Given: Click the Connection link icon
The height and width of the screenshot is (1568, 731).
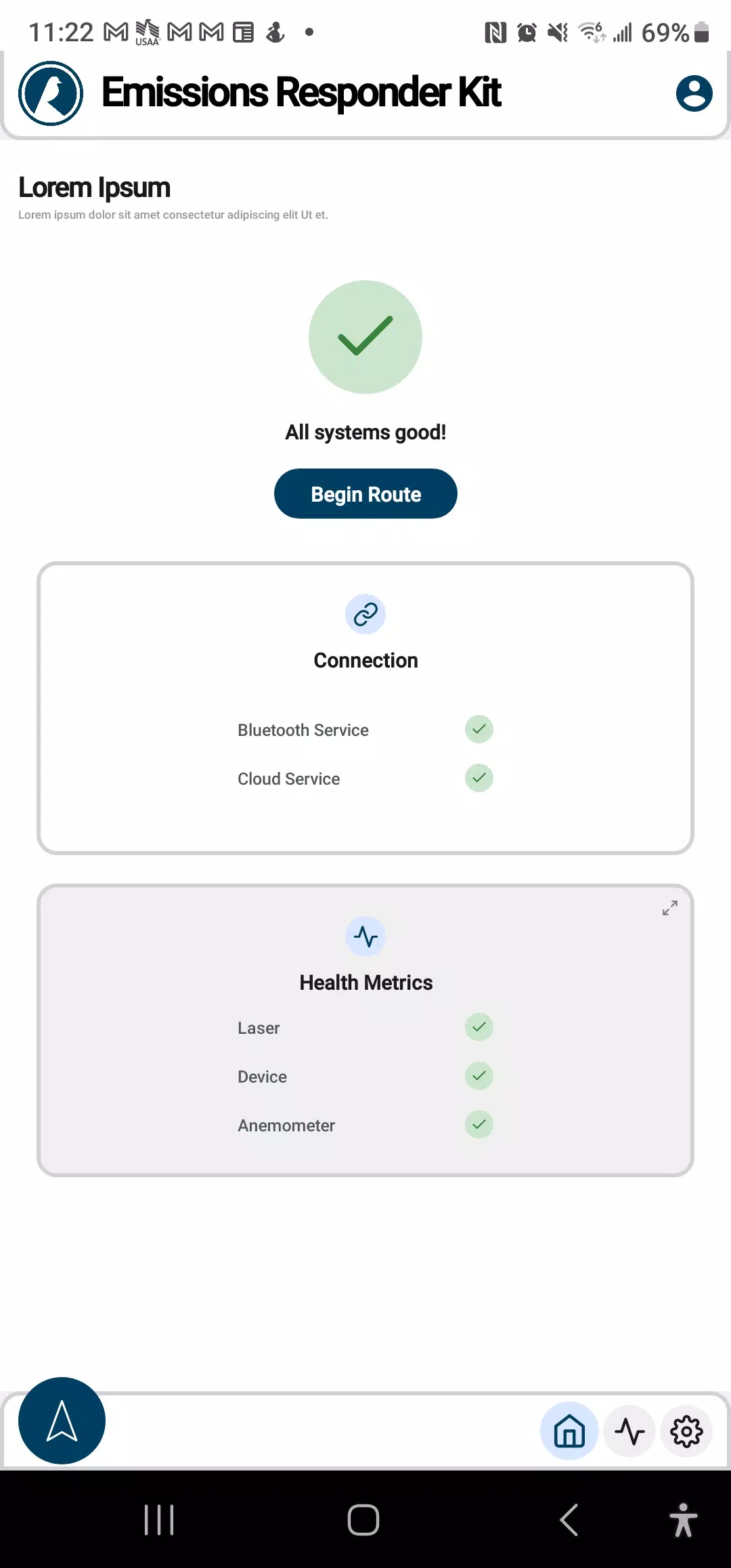Looking at the screenshot, I should [x=365, y=614].
